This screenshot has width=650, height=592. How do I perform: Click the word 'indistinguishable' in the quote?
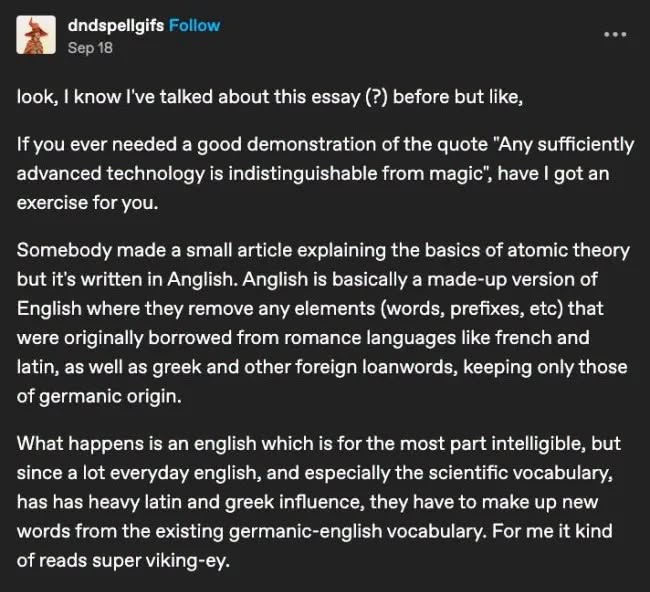click(x=303, y=173)
